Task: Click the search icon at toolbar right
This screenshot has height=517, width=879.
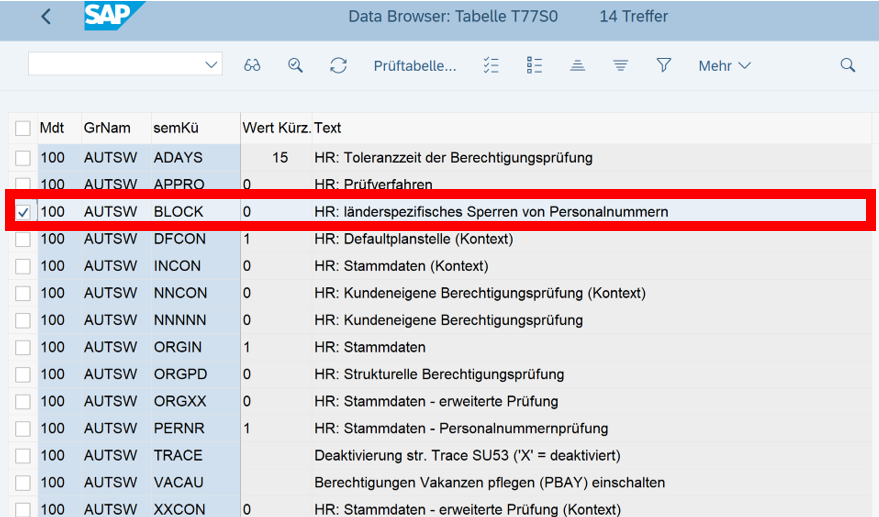Action: [x=848, y=66]
